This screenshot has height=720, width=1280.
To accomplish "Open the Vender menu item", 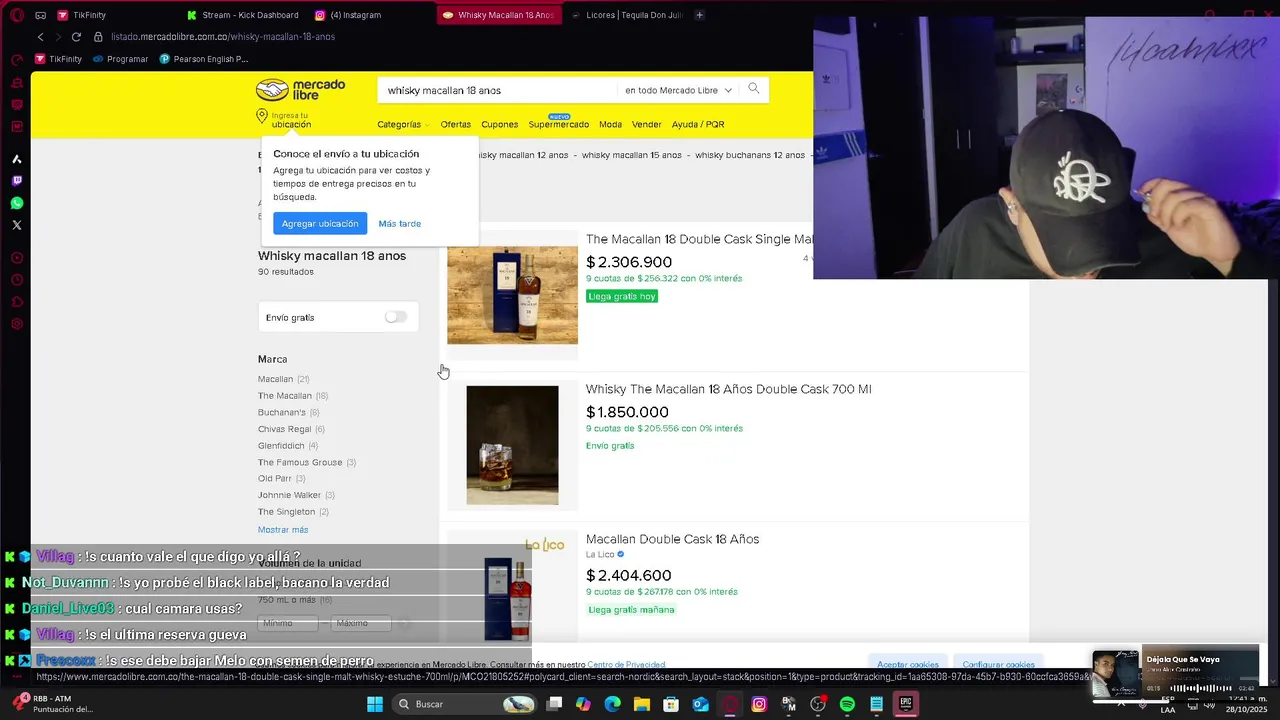I will (646, 124).
